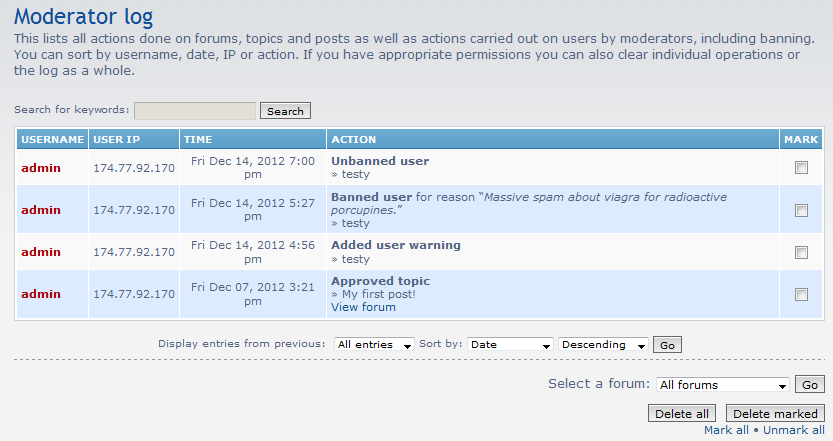Click the 'Unmark all' link

click(x=794, y=430)
